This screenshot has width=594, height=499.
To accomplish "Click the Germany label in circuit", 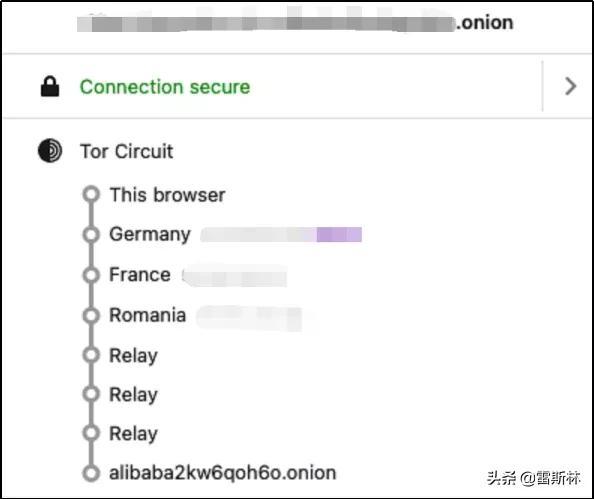I will 150,235.
